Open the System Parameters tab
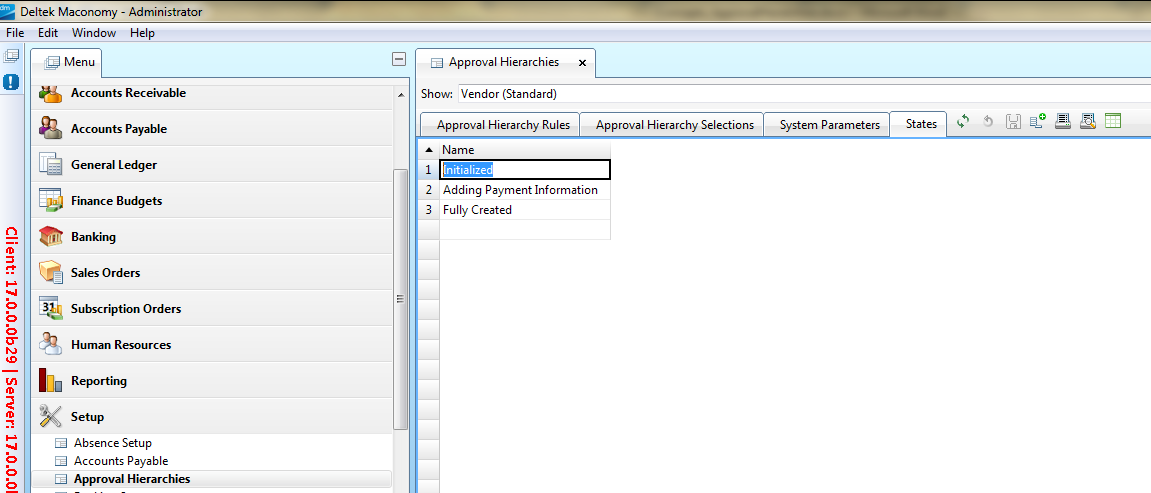The image size is (1151, 493). coord(829,125)
